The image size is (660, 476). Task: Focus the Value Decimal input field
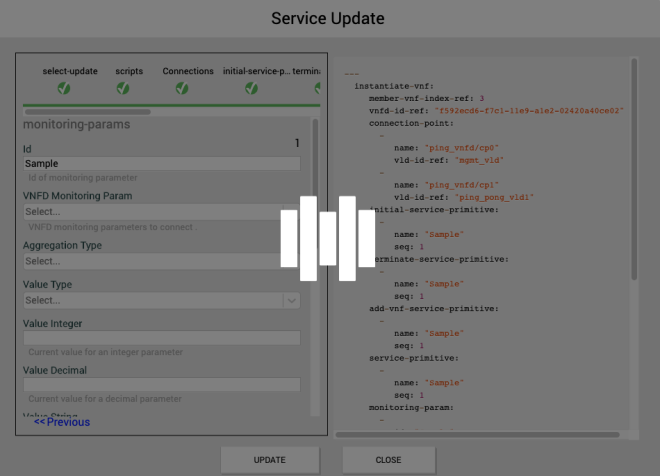click(x=161, y=385)
